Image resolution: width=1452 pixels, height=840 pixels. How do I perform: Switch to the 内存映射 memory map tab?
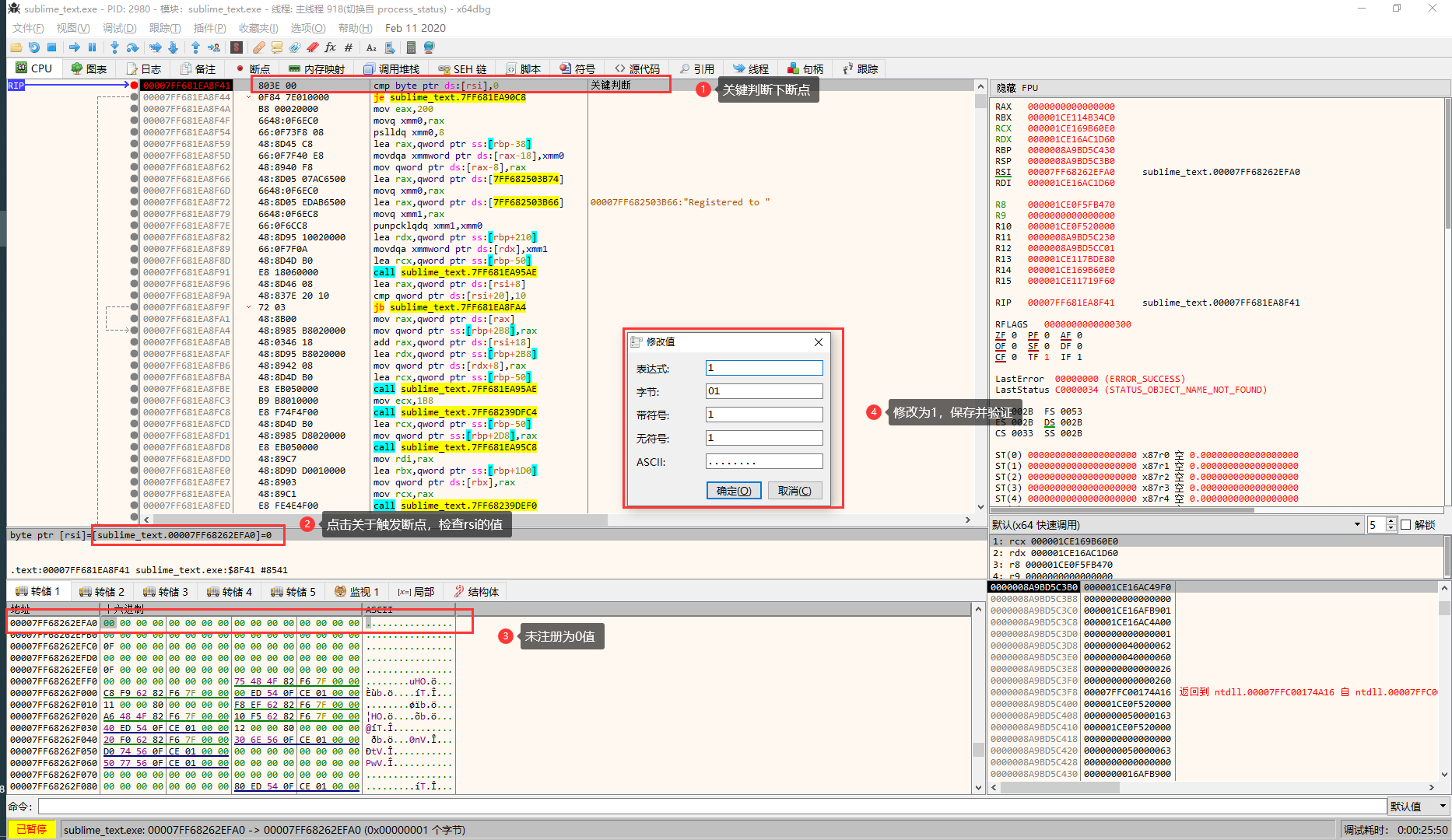[x=317, y=69]
